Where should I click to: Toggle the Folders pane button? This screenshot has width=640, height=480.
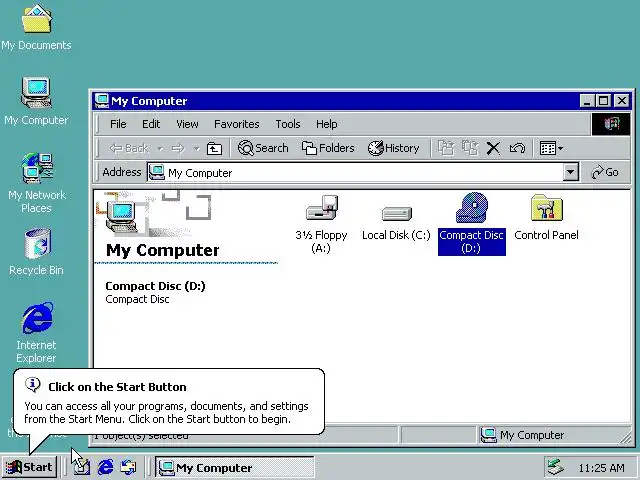[x=328, y=148]
